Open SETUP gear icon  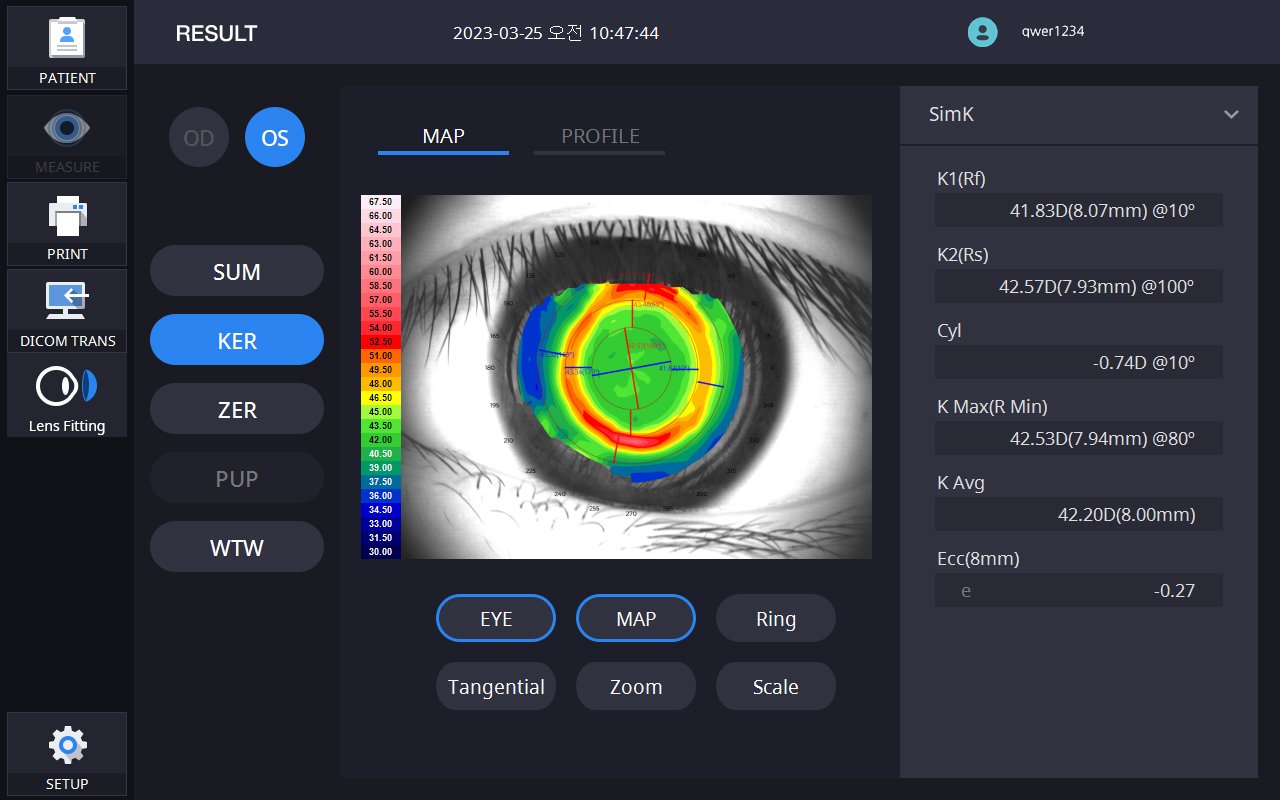tap(67, 745)
